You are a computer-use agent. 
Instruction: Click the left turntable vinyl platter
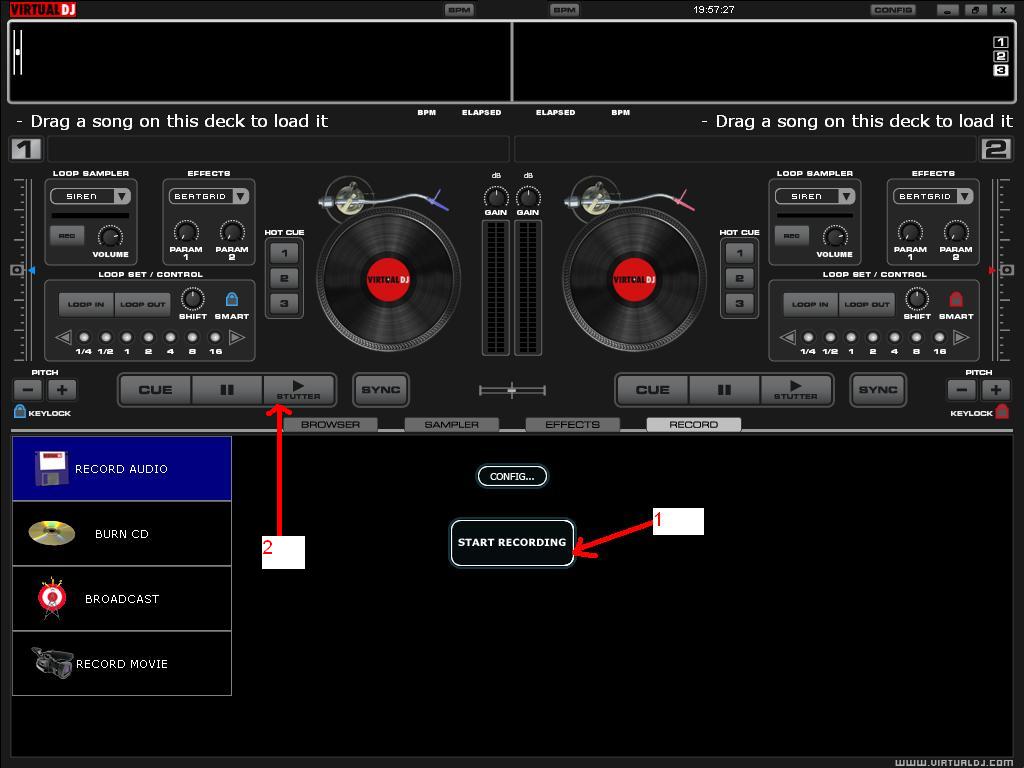coord(389,280)
